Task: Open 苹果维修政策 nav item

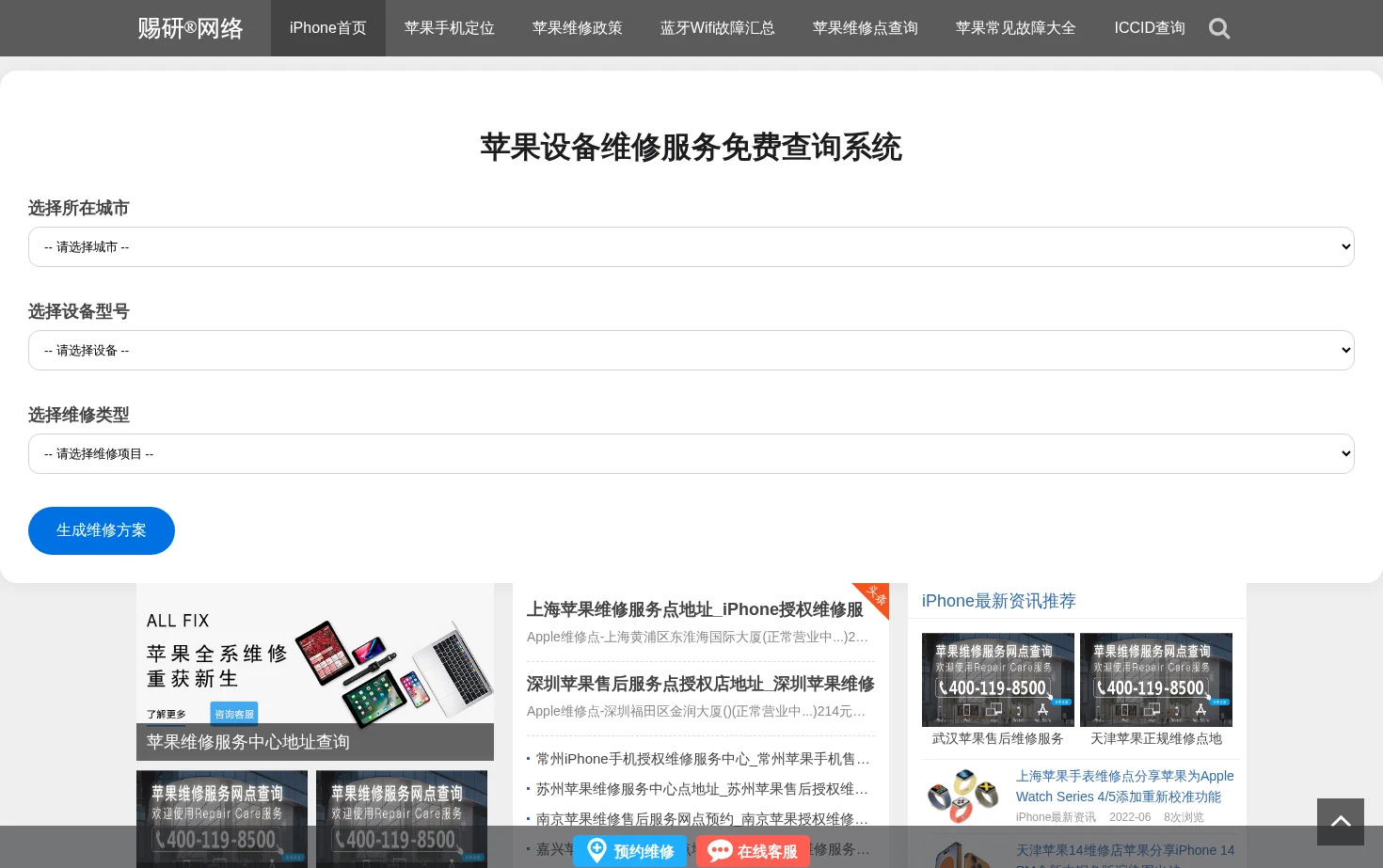Action: [x=578, y=28]
